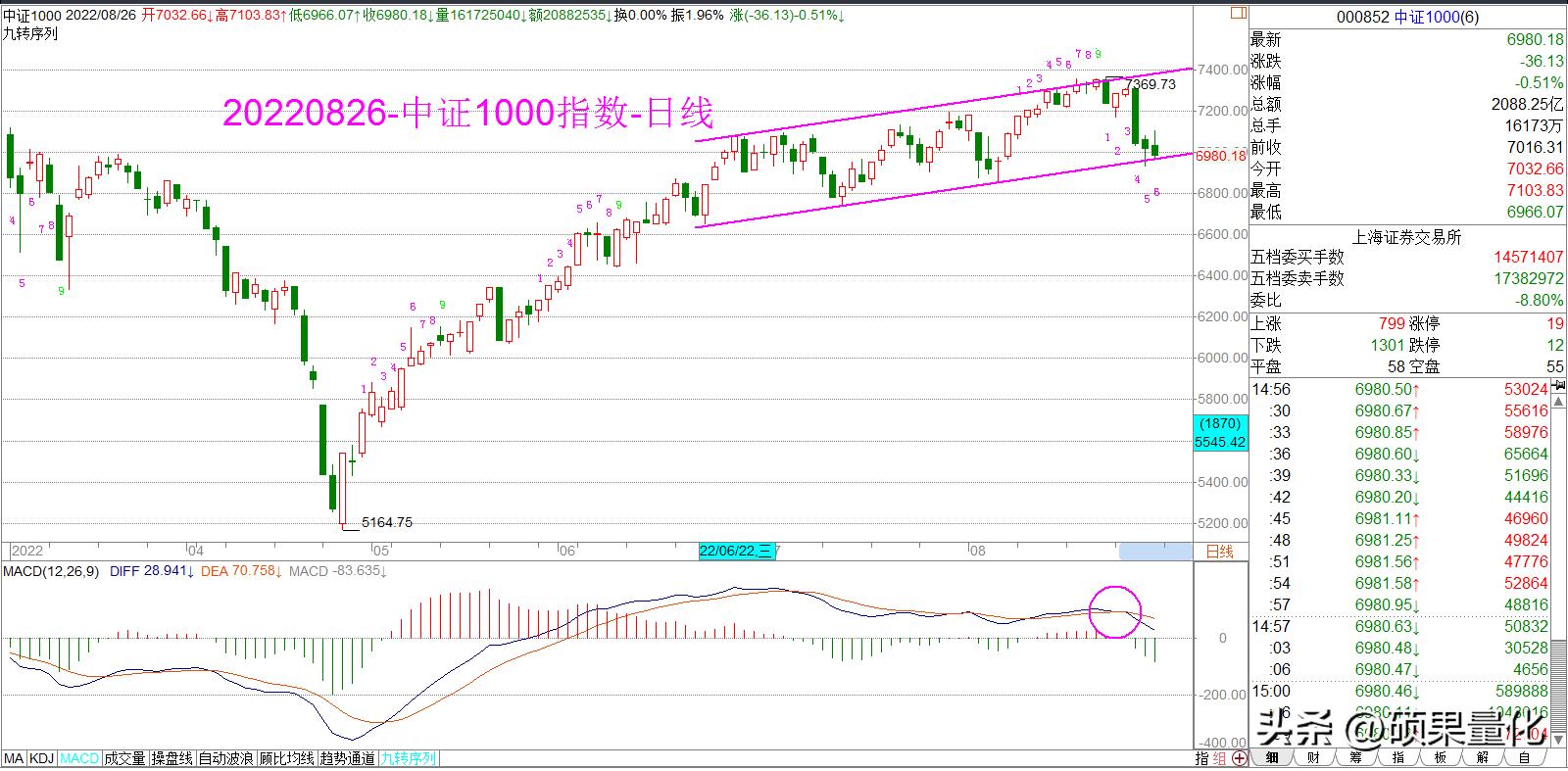Click the 5164.75 low price label
The width and height of the screenshot is (1568, 771).
(387, 522)
